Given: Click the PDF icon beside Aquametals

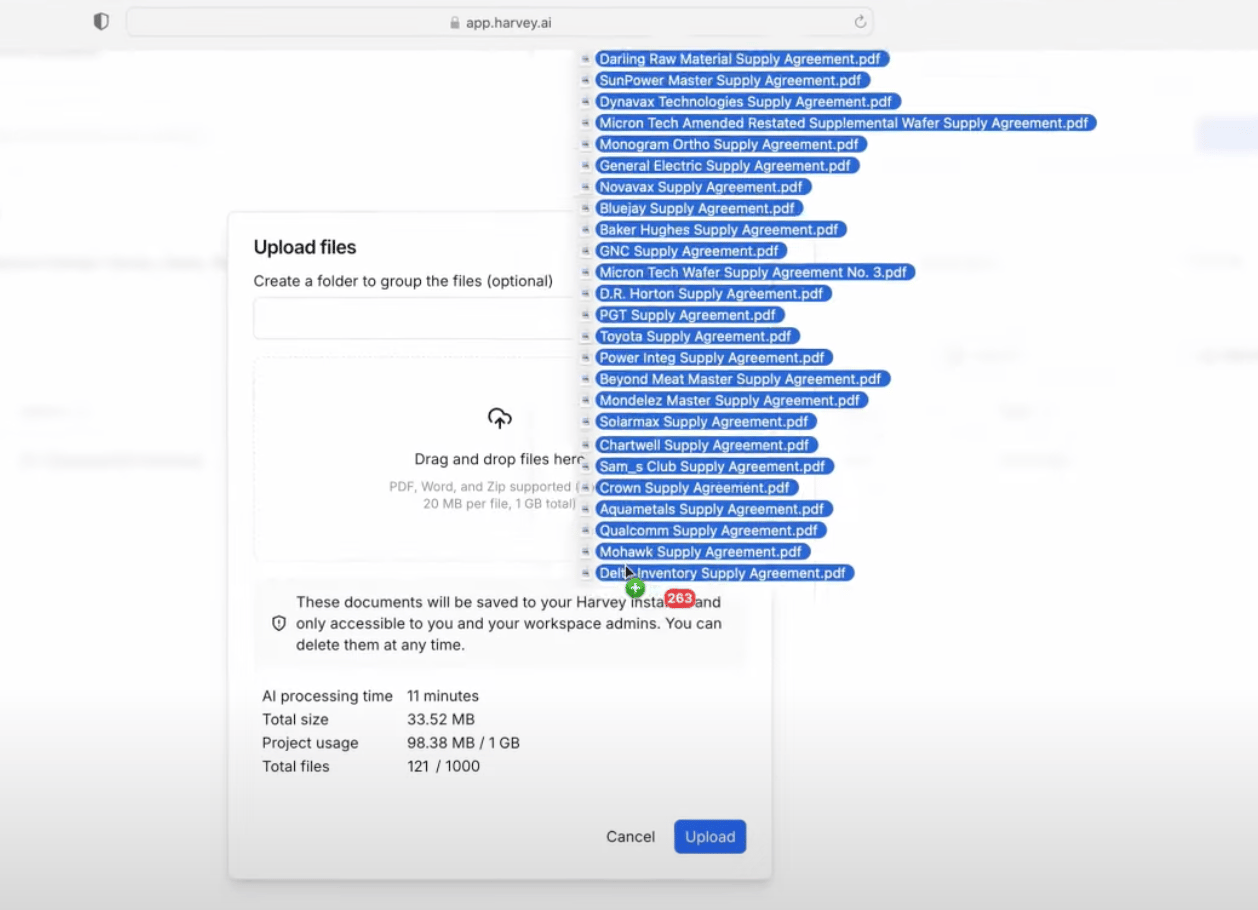Looking at the screenshot, I should [586, 509].
